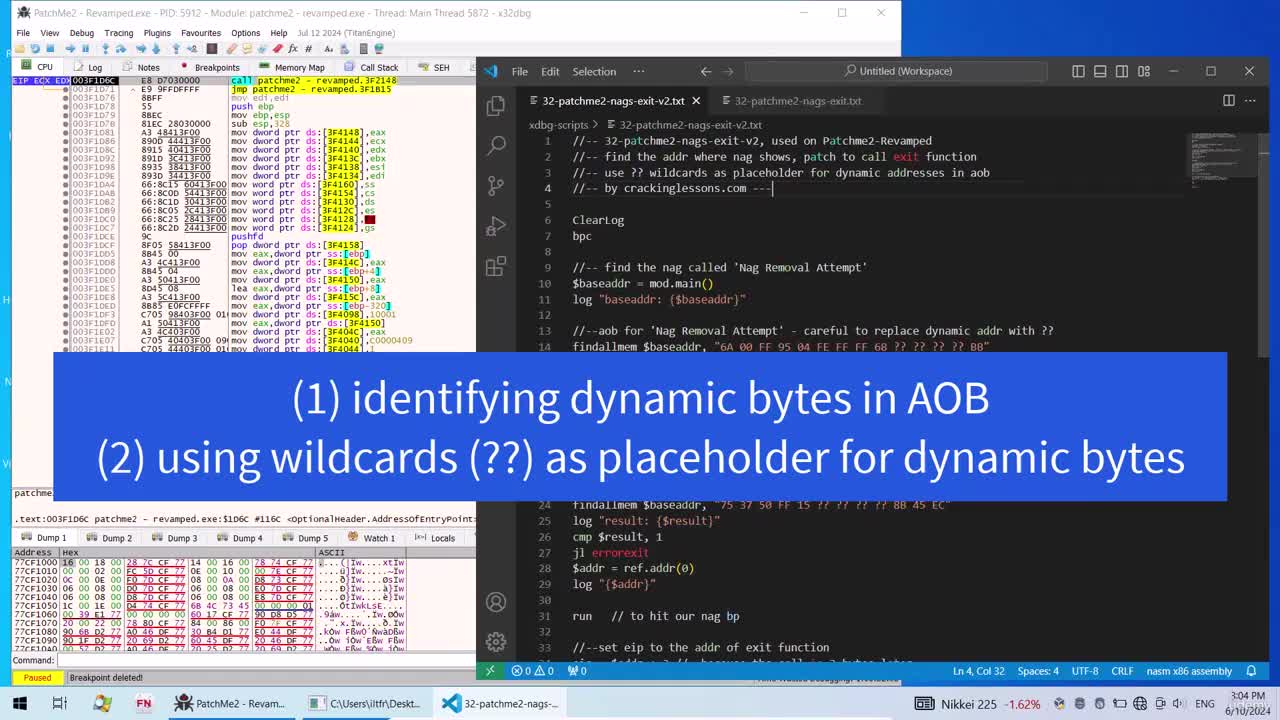Switch to x32dbg Memory Map tab
Screen dimensions: 1280x720
point(291,67)
